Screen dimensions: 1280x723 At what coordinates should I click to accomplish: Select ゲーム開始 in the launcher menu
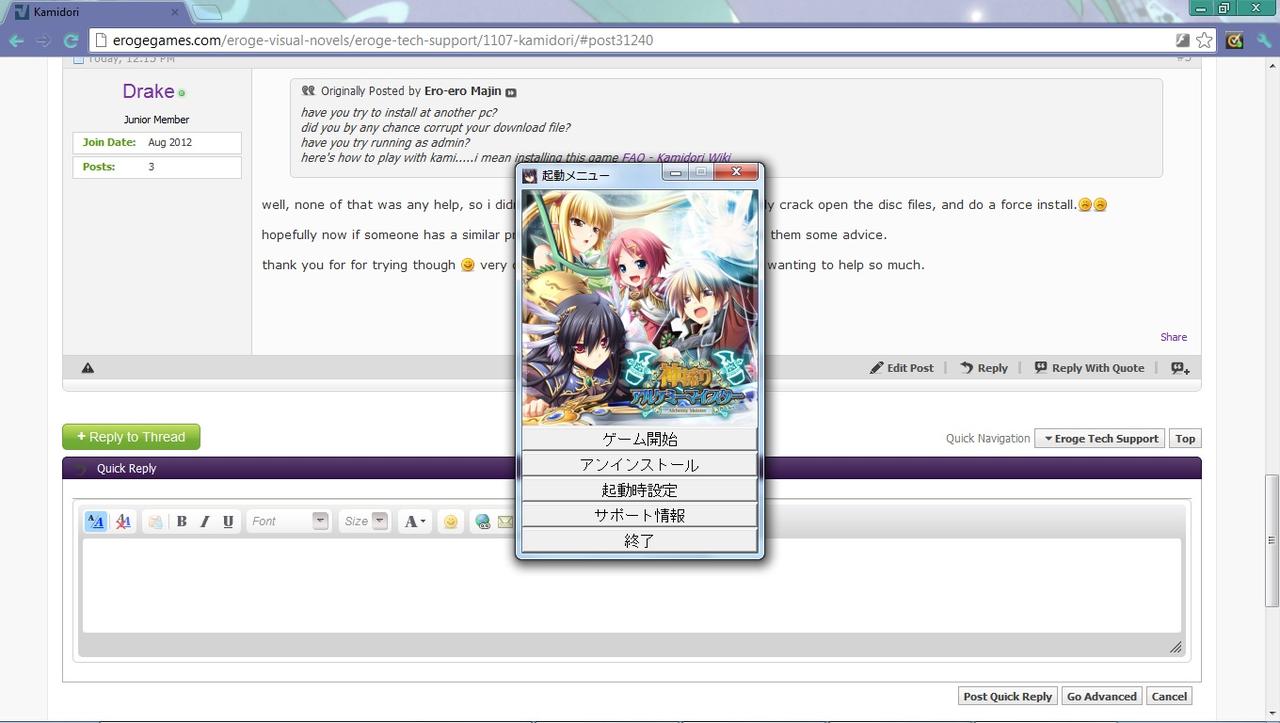(x=639, y=439)
